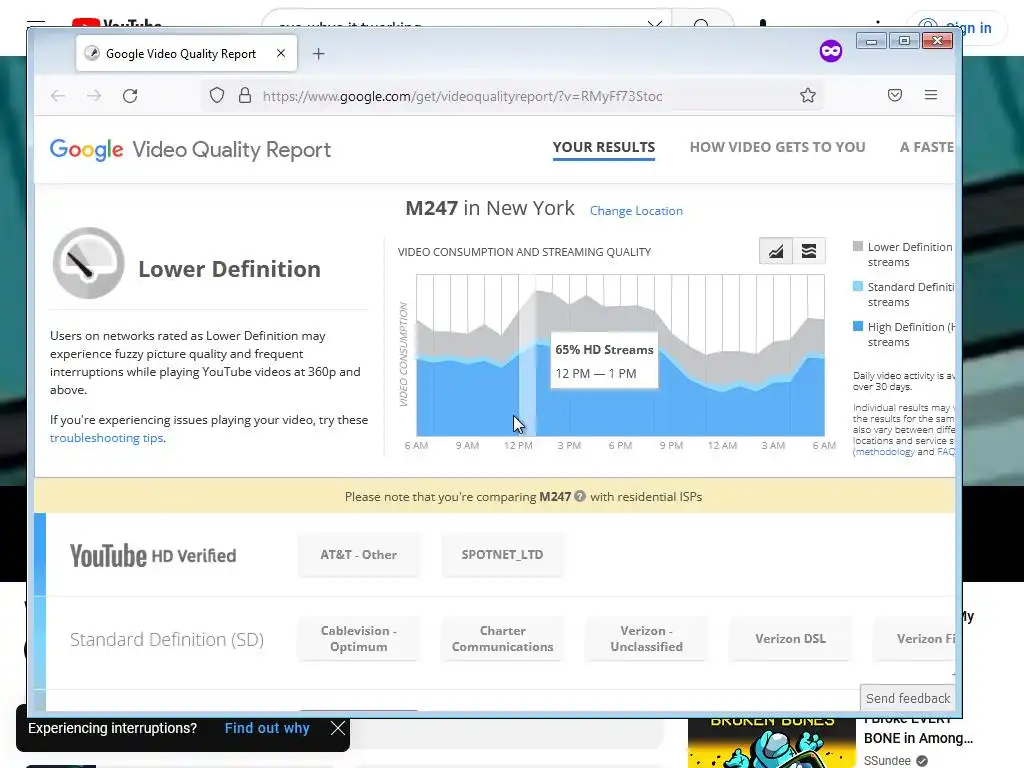Click the light blue Standard Definition legend swatch
This screenshot has height=768, width=1024.
pos(858,286)
